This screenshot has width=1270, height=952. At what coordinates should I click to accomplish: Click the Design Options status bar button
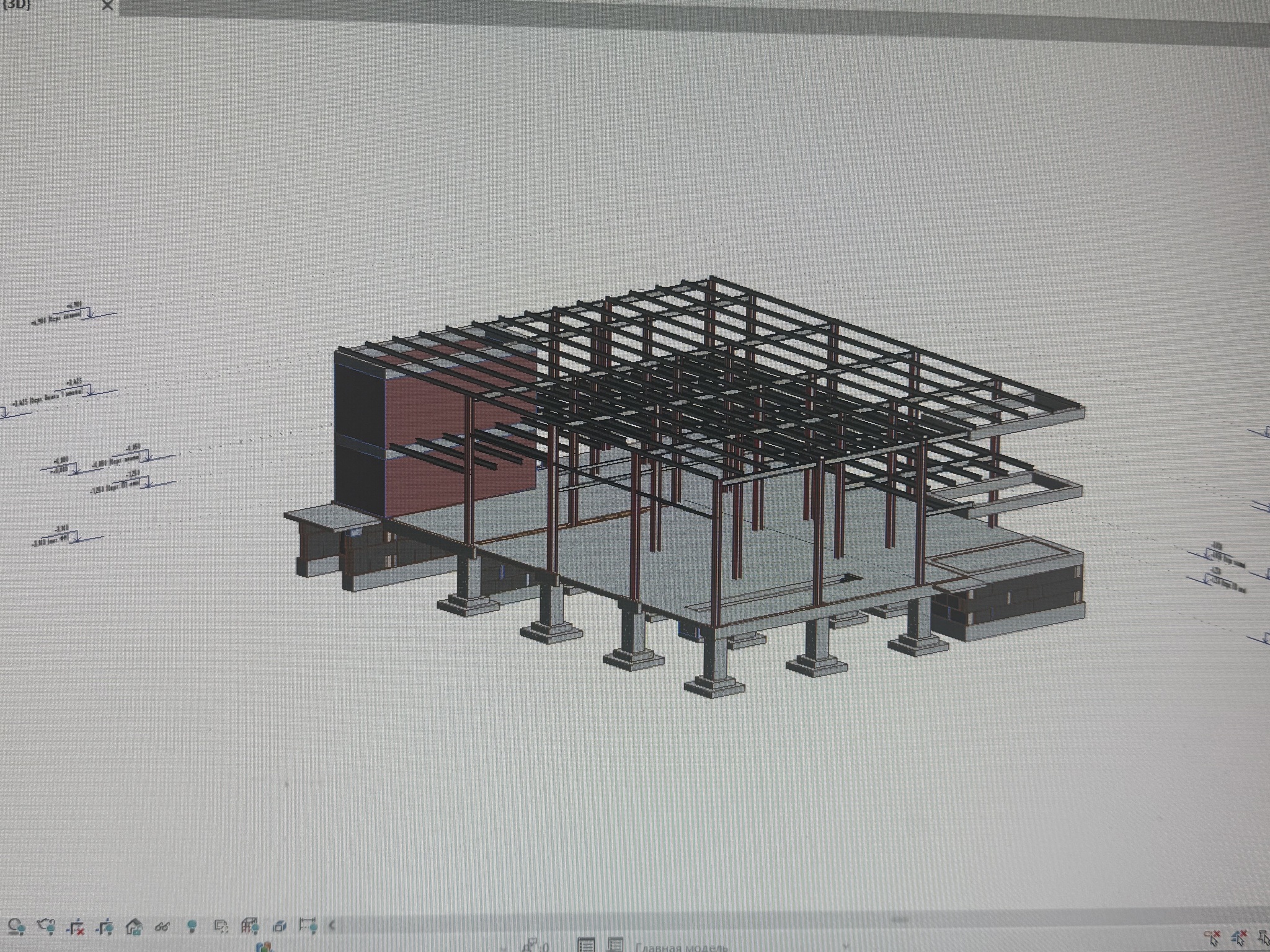point(615,946)
